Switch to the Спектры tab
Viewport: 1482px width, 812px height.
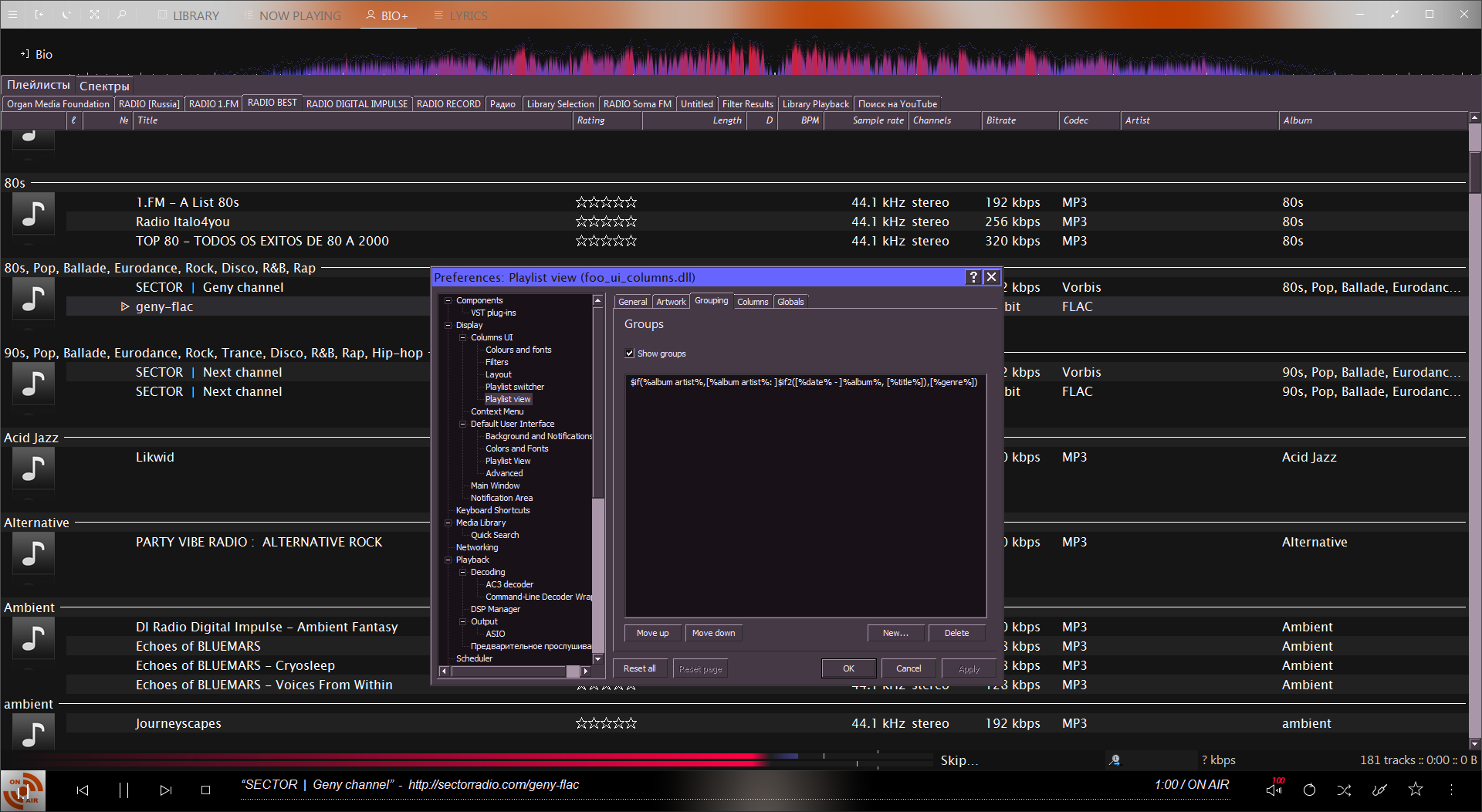(104, 86)
